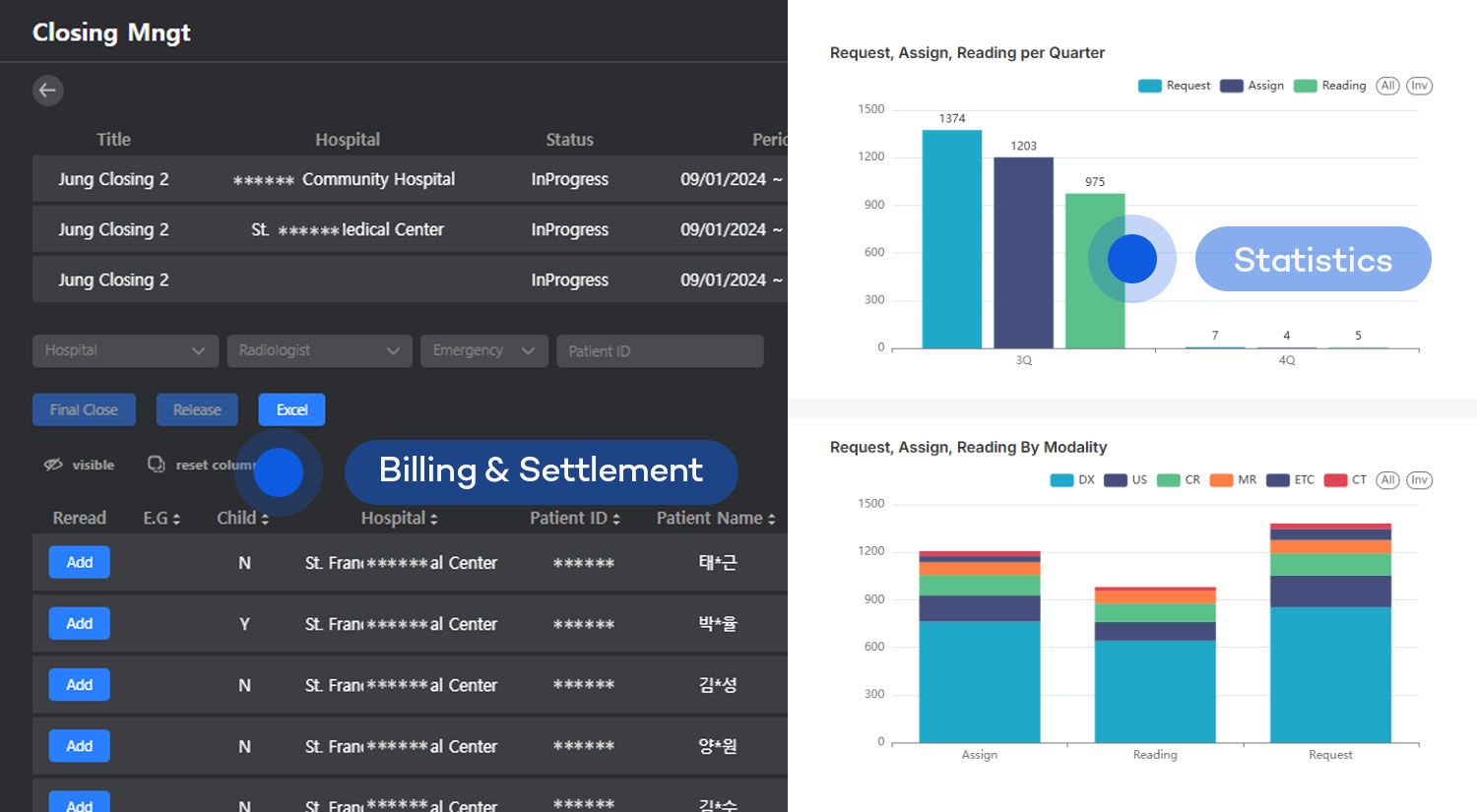Toggle CT legend in modality chart
Image resolution: width=1477 pixels, height=812 pixels.
click(1345, 480)
